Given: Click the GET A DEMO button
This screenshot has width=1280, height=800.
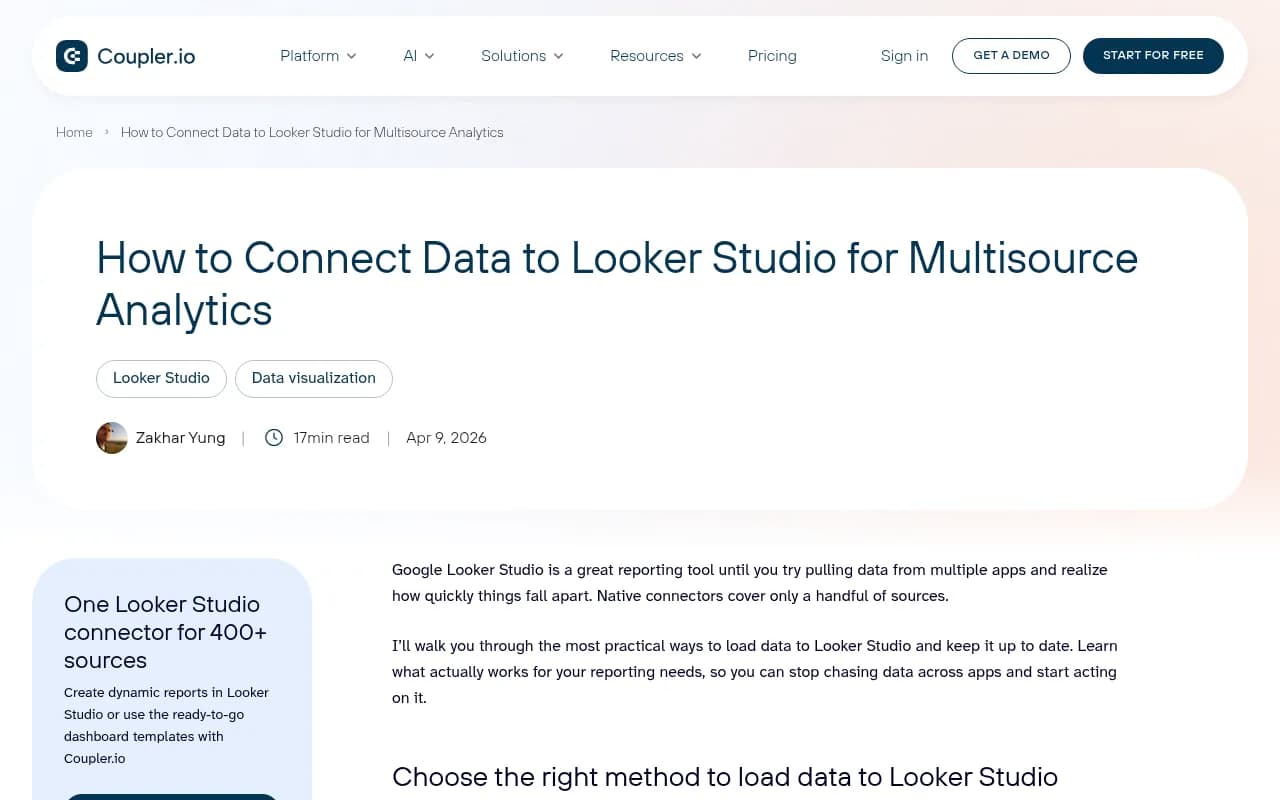Looking at the screenshot, I should coord(1011,56).
